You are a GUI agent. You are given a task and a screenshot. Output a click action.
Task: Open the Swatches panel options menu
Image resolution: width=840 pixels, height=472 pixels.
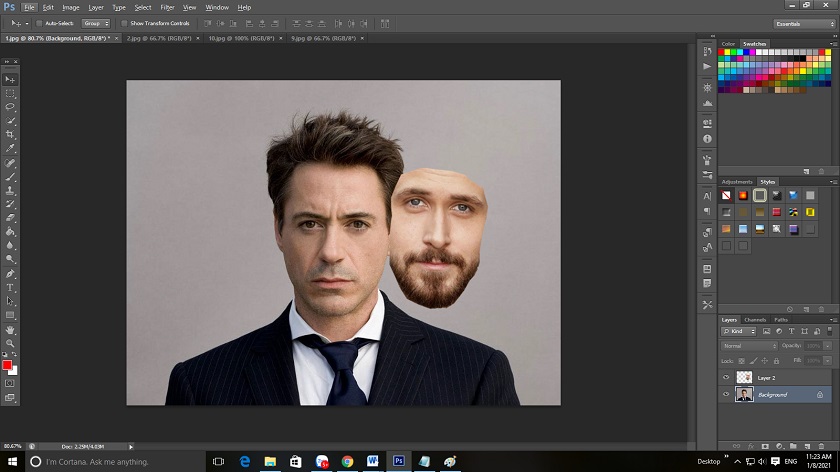coord(833,44)
